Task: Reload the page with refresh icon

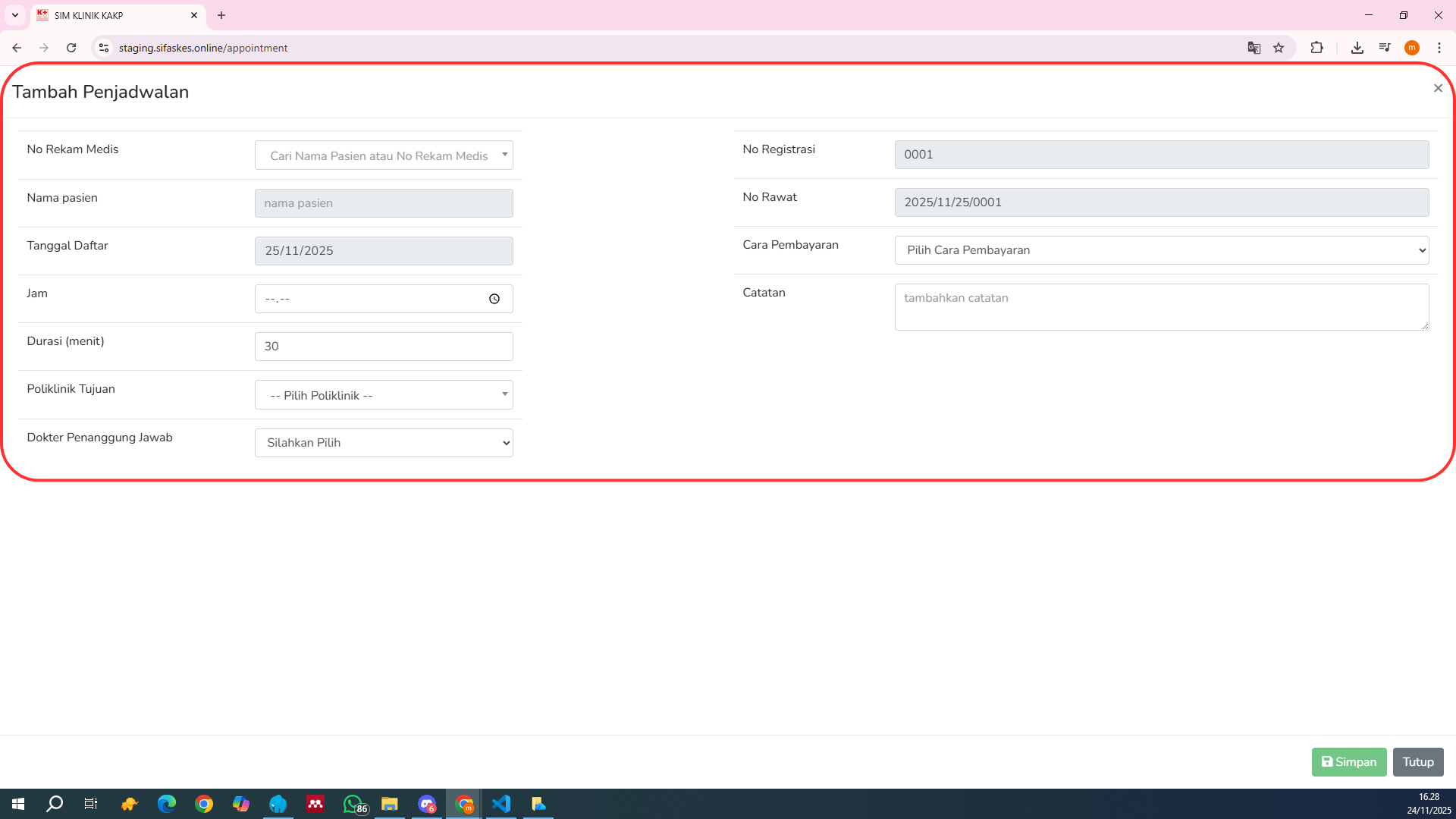Action: pos(71,48)
